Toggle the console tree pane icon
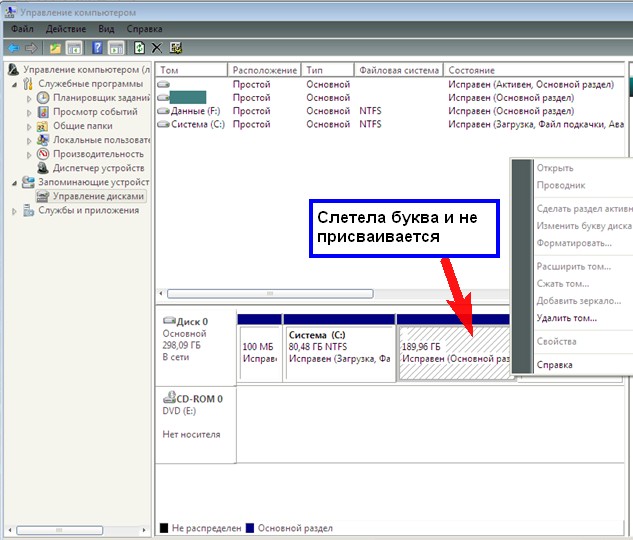633x540 pixels. (x=74, y=48)
